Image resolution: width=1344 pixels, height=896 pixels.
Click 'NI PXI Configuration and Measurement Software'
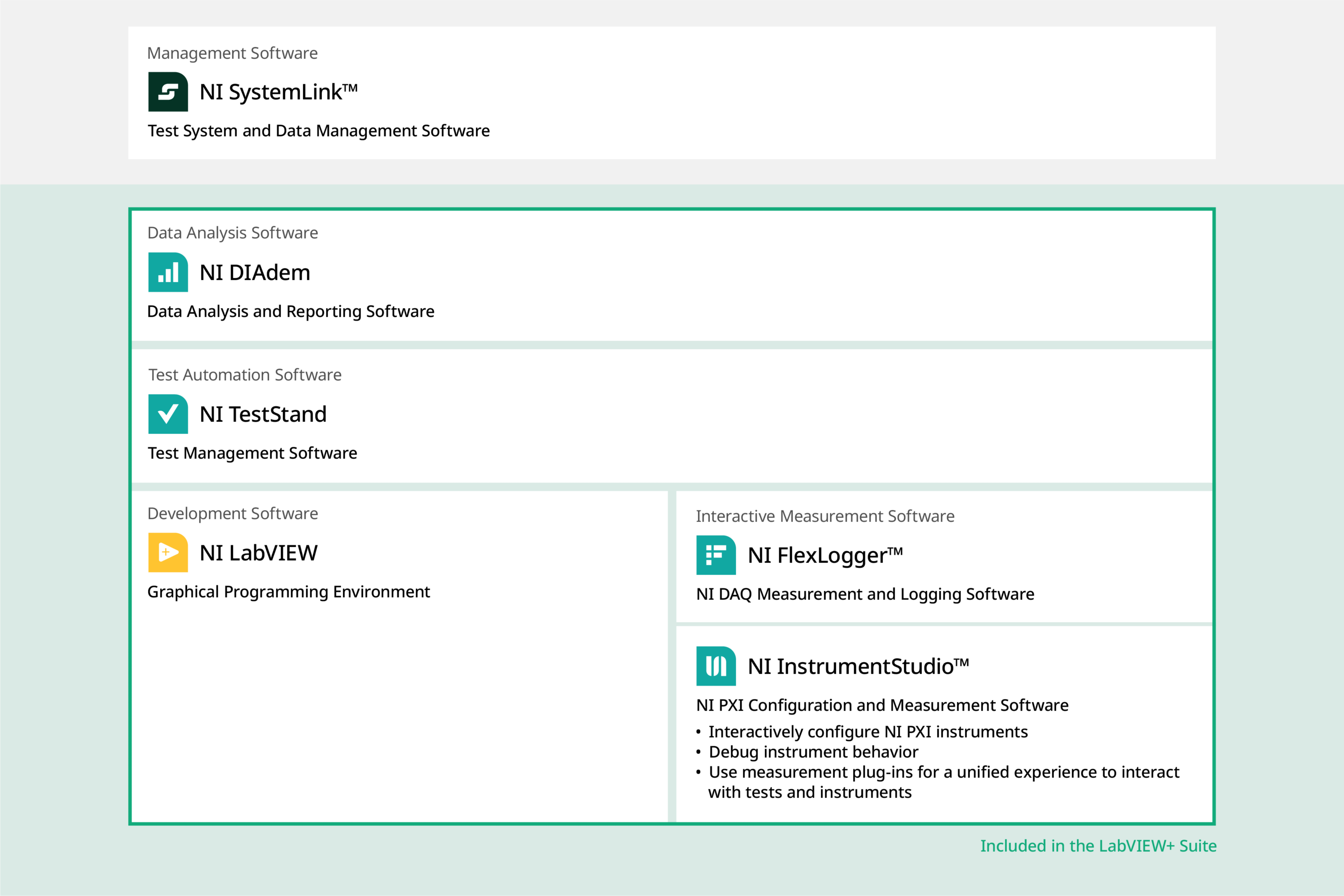pyautogui.click(x=883, y=706)
